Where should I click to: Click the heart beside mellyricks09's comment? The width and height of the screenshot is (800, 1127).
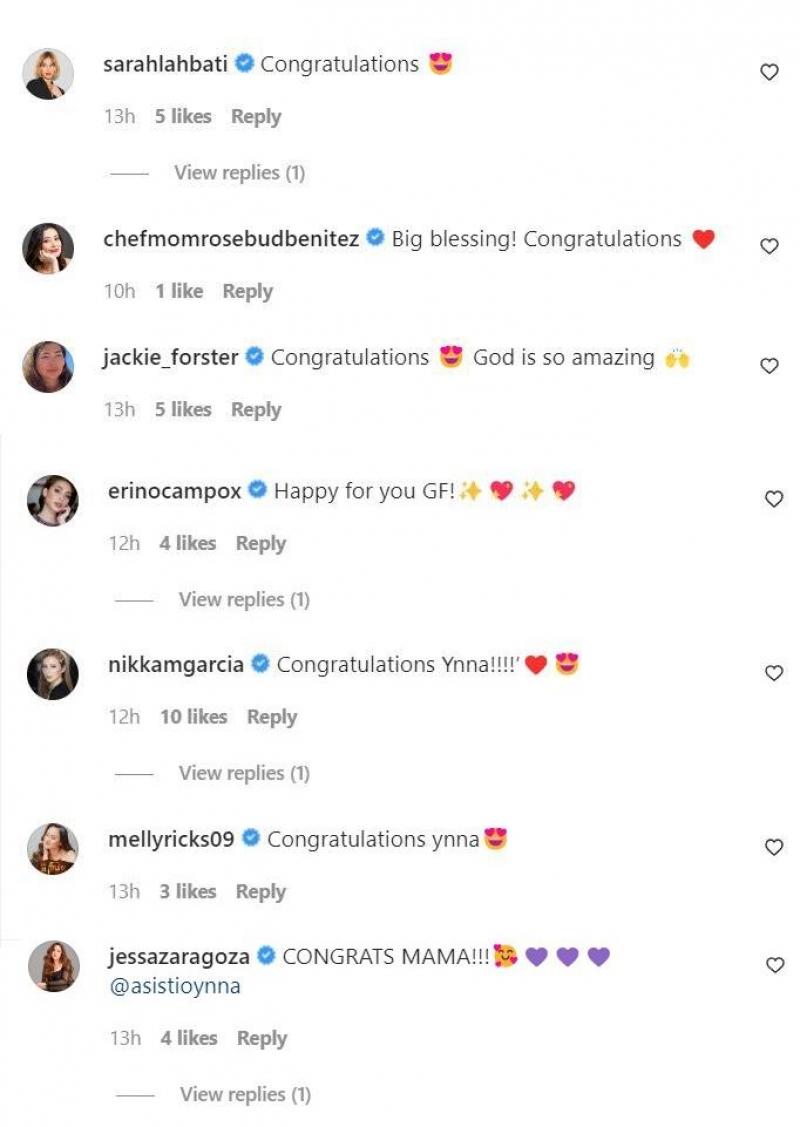pos(773,847)
